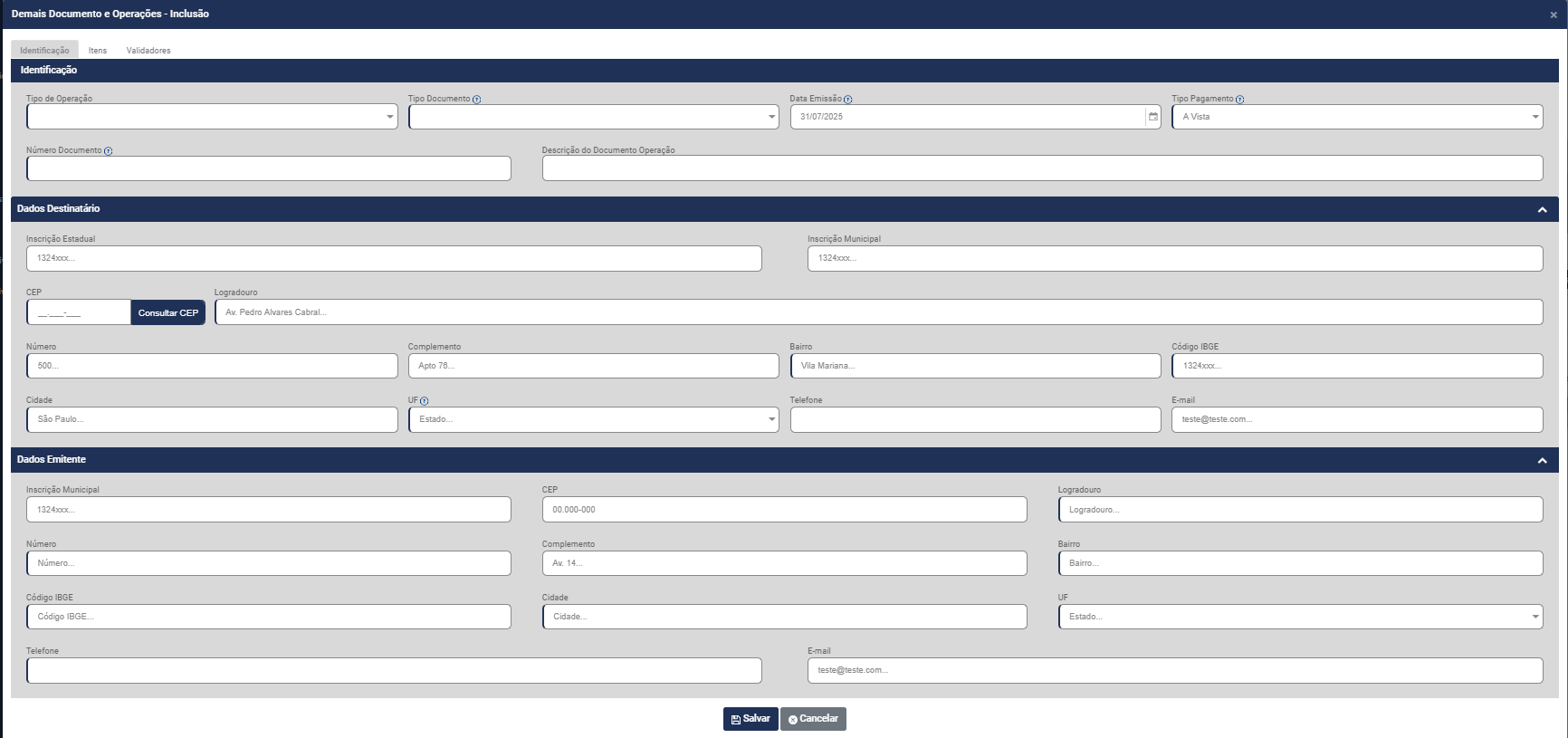
Task: Click the Emitente Cidade field
Action: 785,617
